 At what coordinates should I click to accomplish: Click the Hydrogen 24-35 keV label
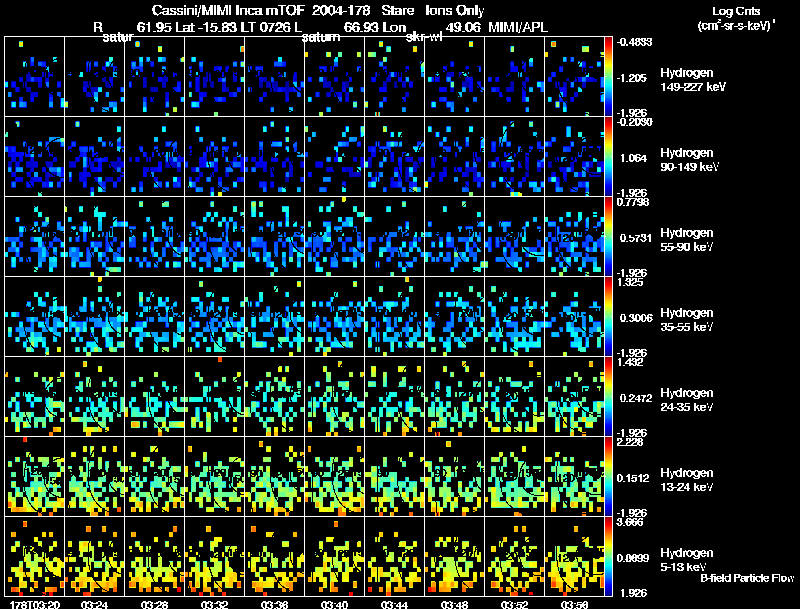point(690,399)
